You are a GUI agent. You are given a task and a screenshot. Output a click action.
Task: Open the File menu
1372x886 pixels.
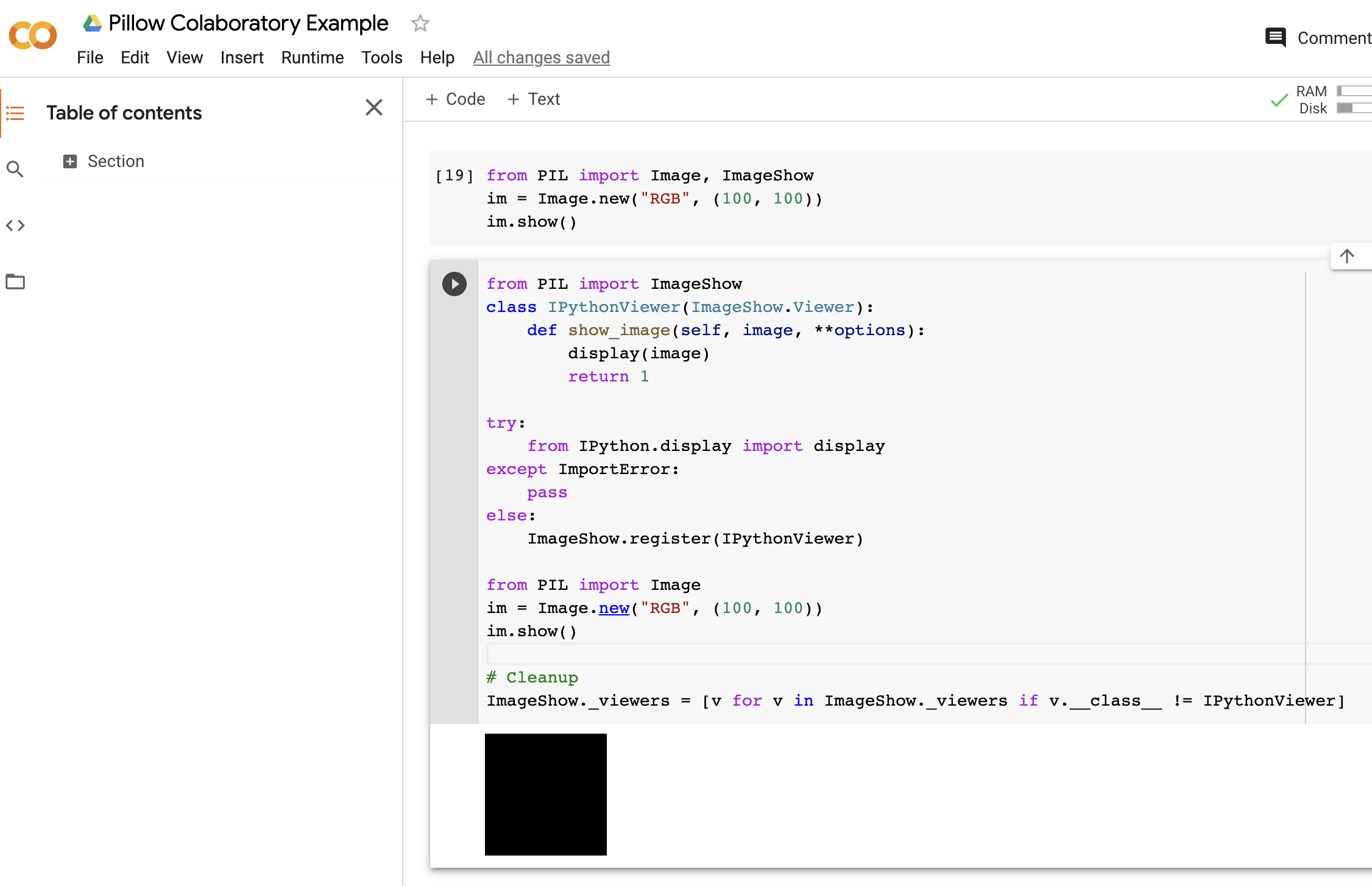click(90, 58)
